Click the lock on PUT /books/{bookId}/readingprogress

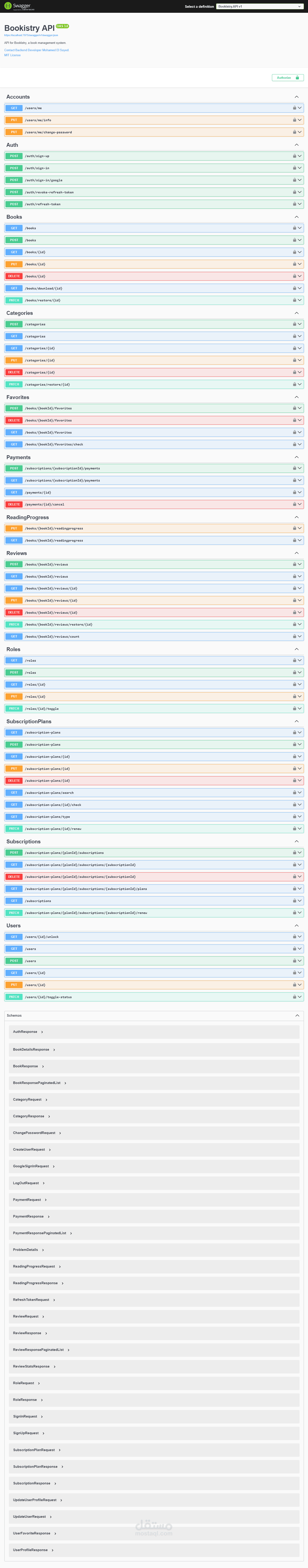point(294,528)
